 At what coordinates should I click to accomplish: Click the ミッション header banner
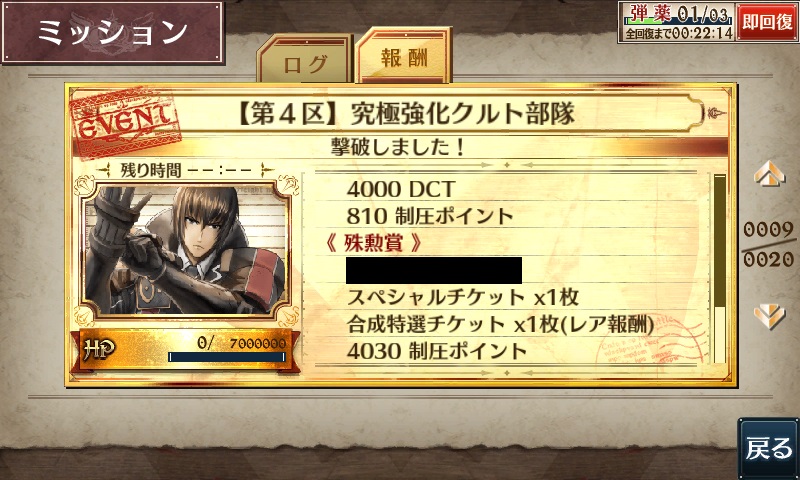tap(113, 32)
